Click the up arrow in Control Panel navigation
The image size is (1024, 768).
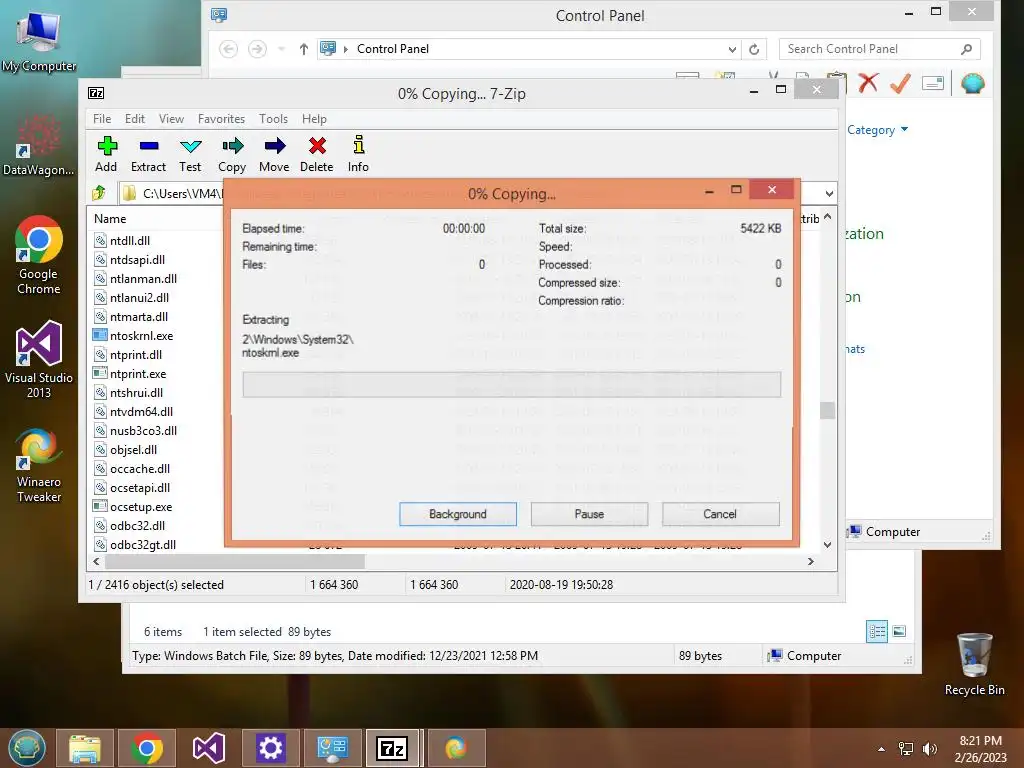tap(304, 49)
